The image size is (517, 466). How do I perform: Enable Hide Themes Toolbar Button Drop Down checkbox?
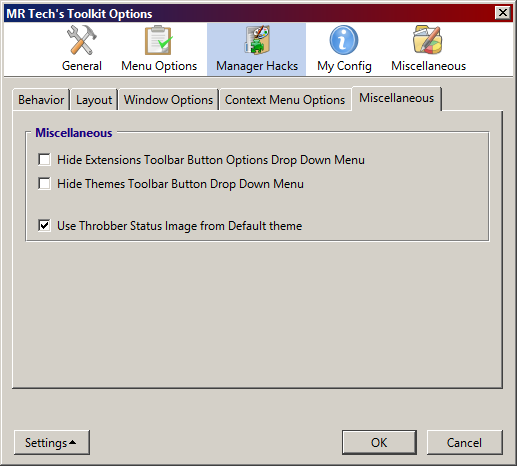pyautogui.click(x=44, y=183)
